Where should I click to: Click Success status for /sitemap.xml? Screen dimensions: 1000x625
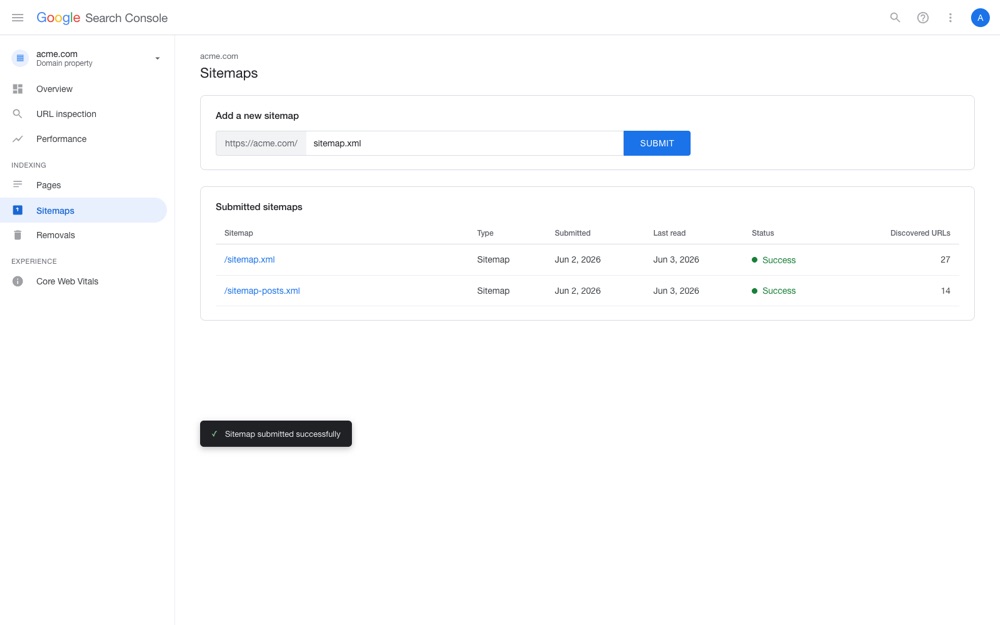point(774,260)
